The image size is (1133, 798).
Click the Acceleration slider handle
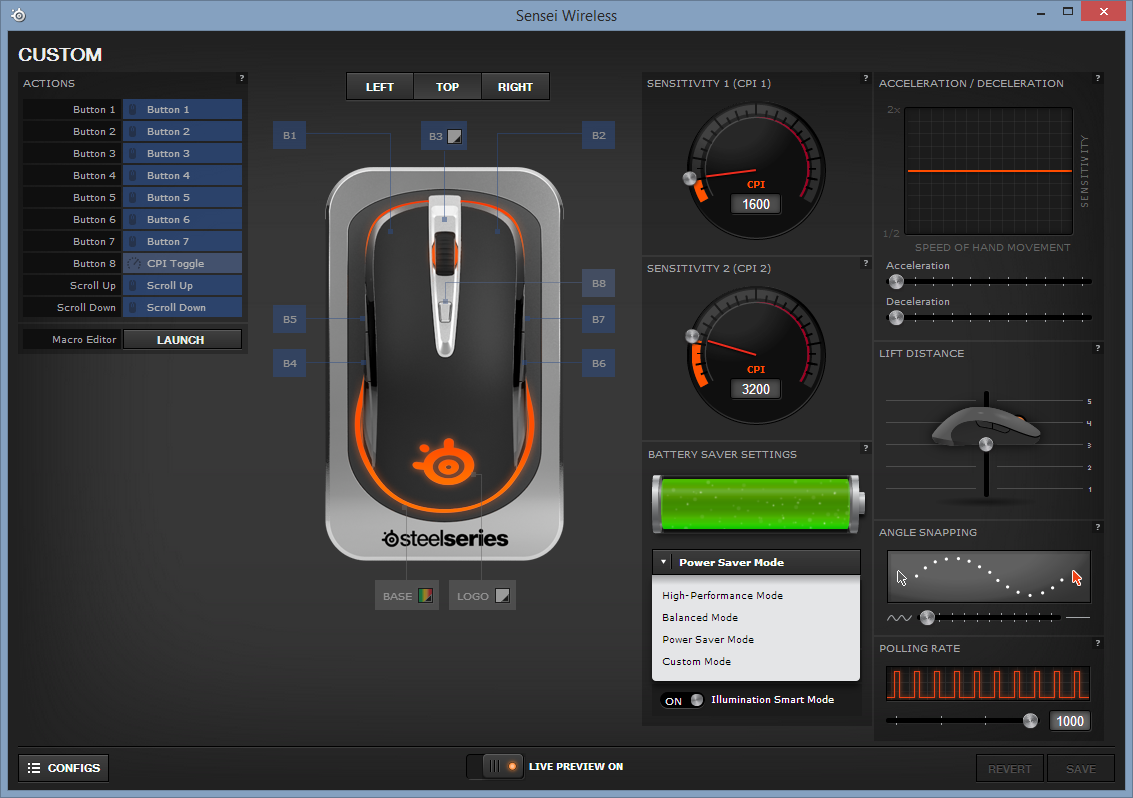tap(896, 282)
